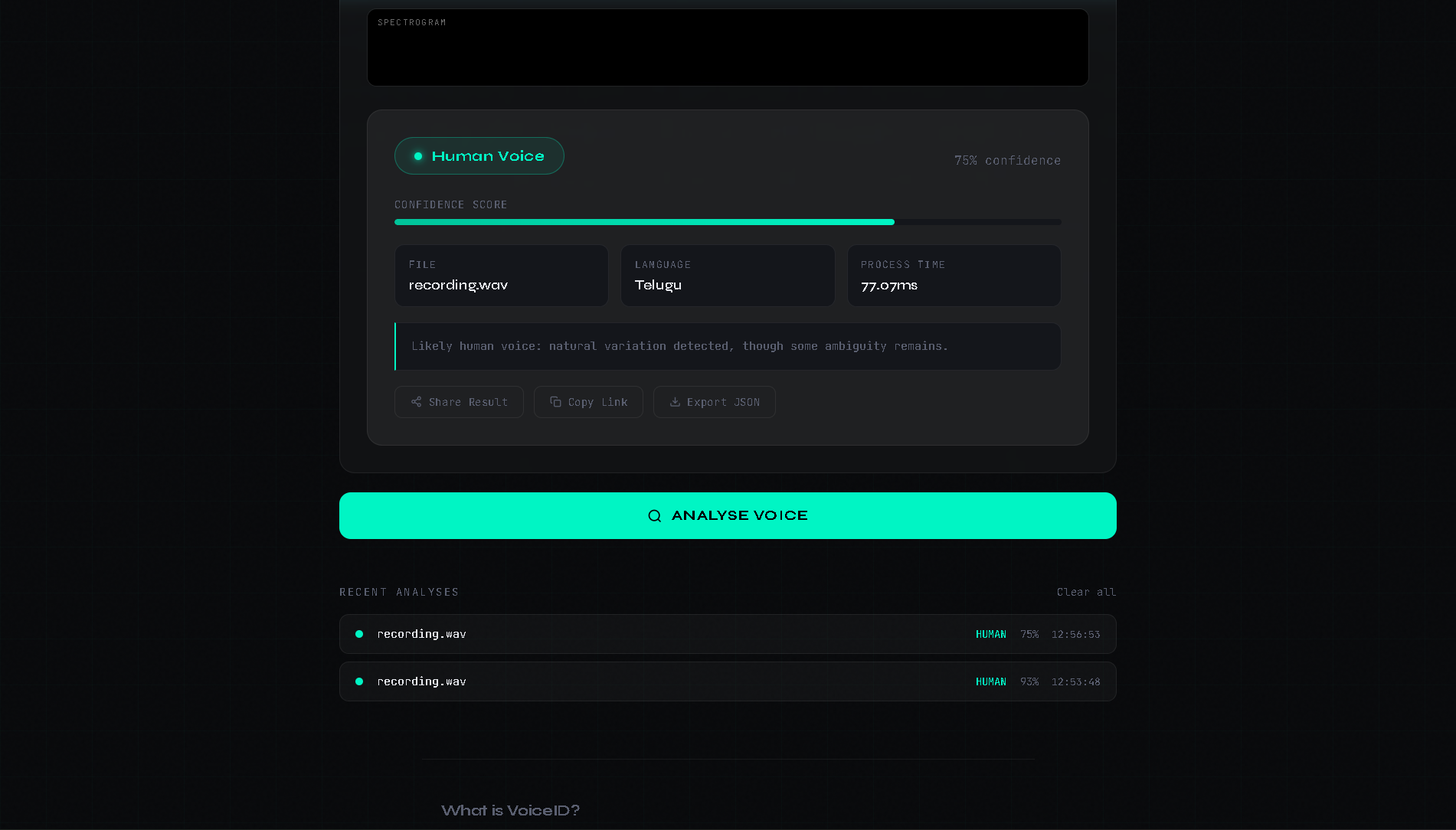The image size is (1456, 830).
Task: Export the analysis with Export JSON
Action: coord(714,402)
